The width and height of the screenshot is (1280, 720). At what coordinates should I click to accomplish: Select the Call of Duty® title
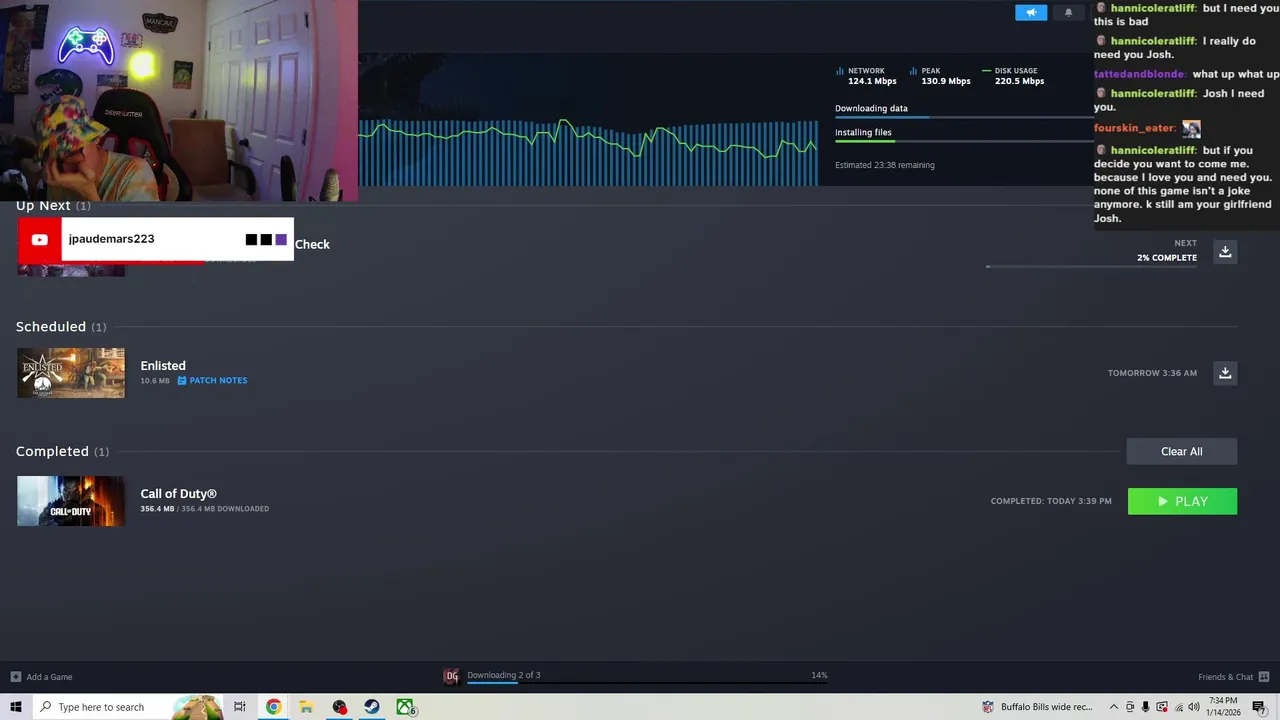[179, 493]
